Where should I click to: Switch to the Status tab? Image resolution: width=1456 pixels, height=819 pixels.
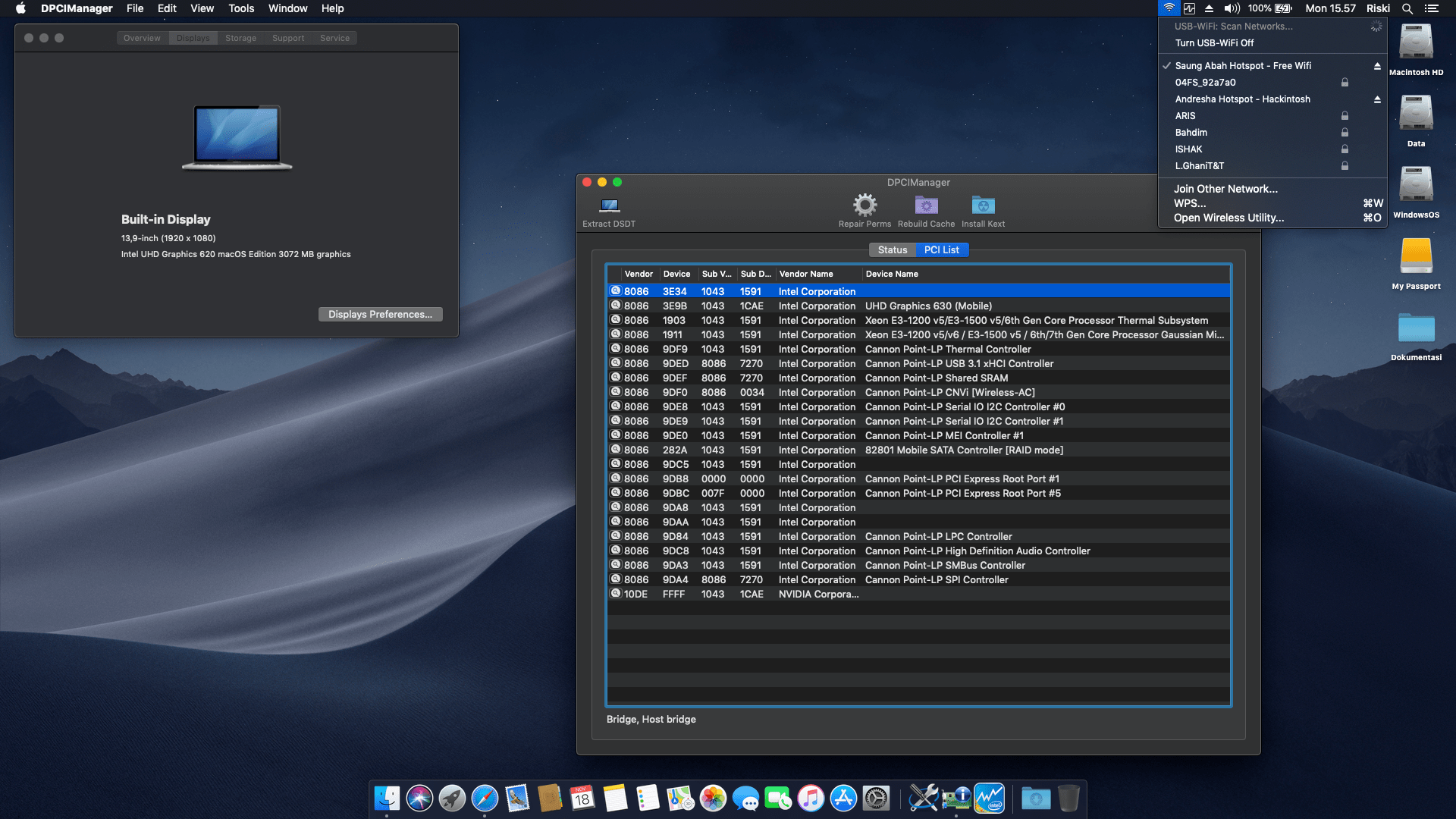pos(892,249)
